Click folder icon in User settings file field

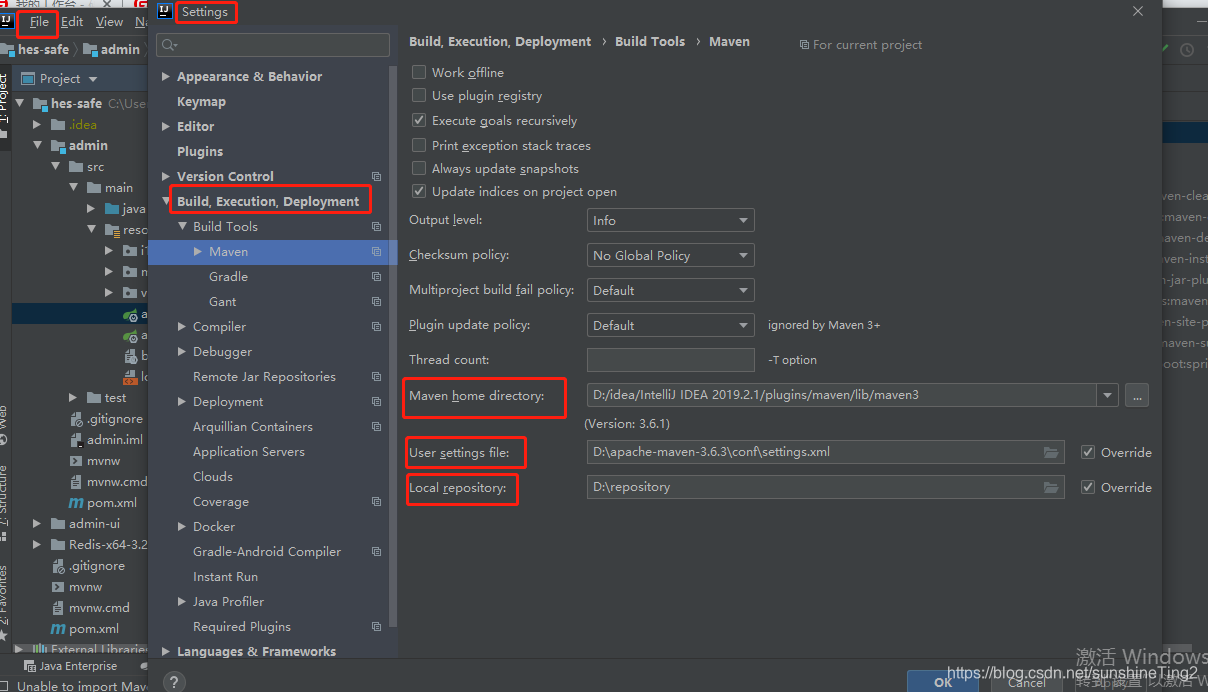click(x=1050, y=452)
